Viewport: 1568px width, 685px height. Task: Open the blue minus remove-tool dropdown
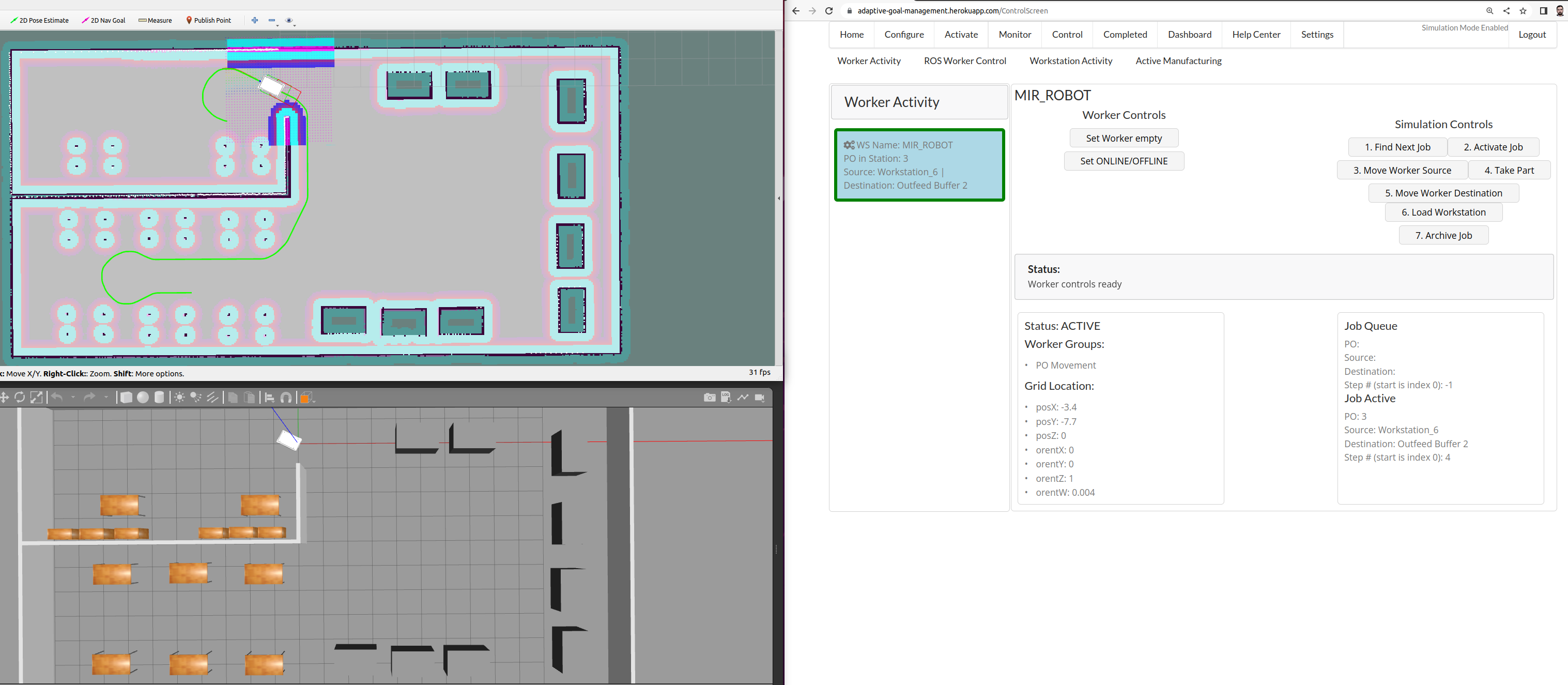(x=273, y=21)
